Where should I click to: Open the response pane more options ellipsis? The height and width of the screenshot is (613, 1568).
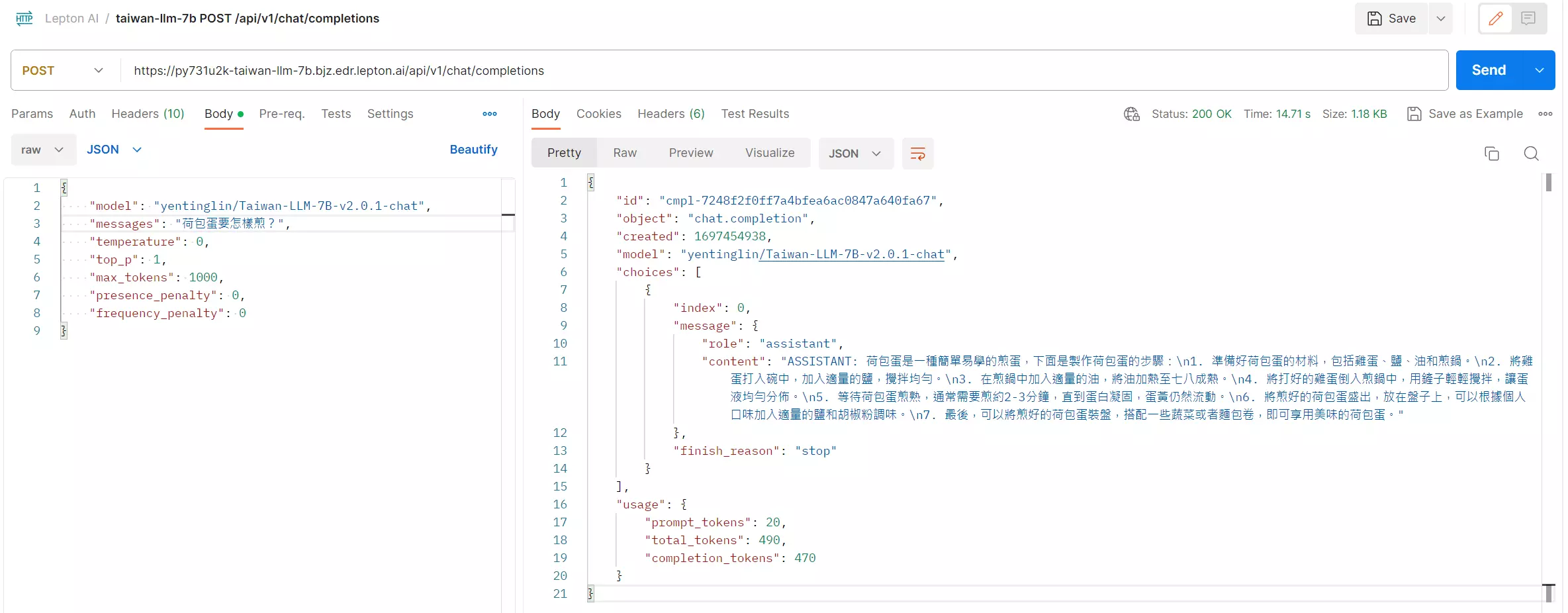1545,114
